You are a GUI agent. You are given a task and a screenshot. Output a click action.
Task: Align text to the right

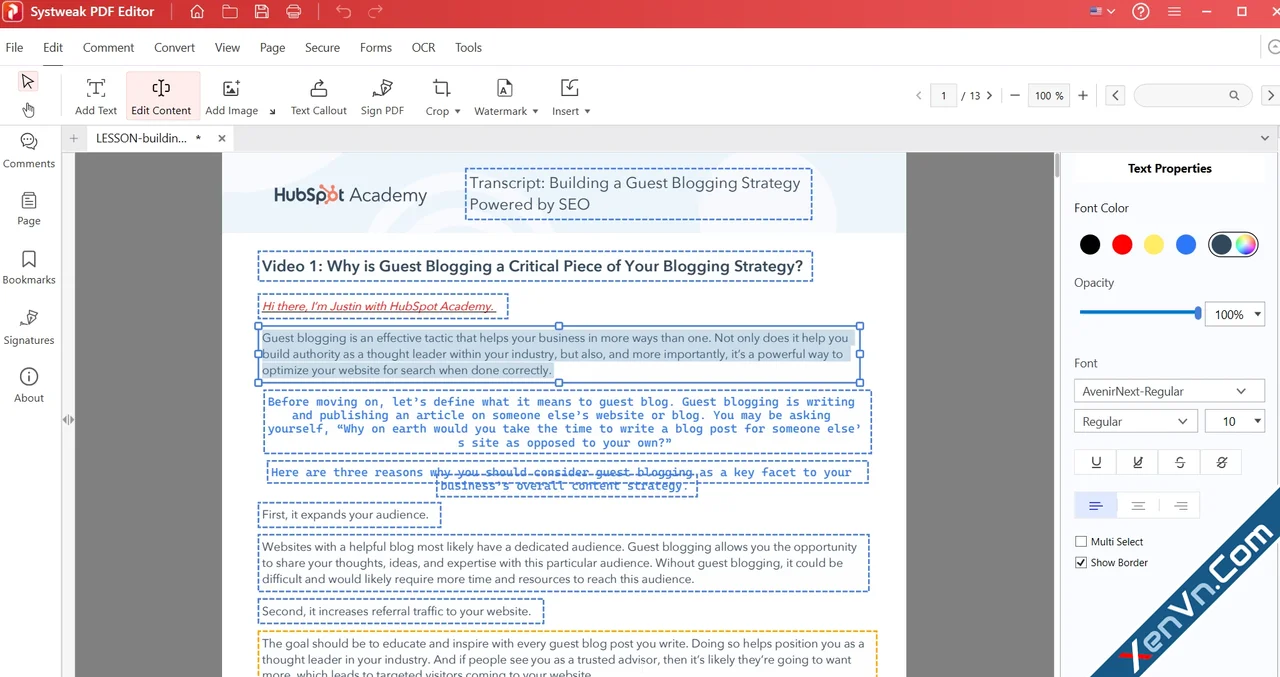(x=1180, y=506)
